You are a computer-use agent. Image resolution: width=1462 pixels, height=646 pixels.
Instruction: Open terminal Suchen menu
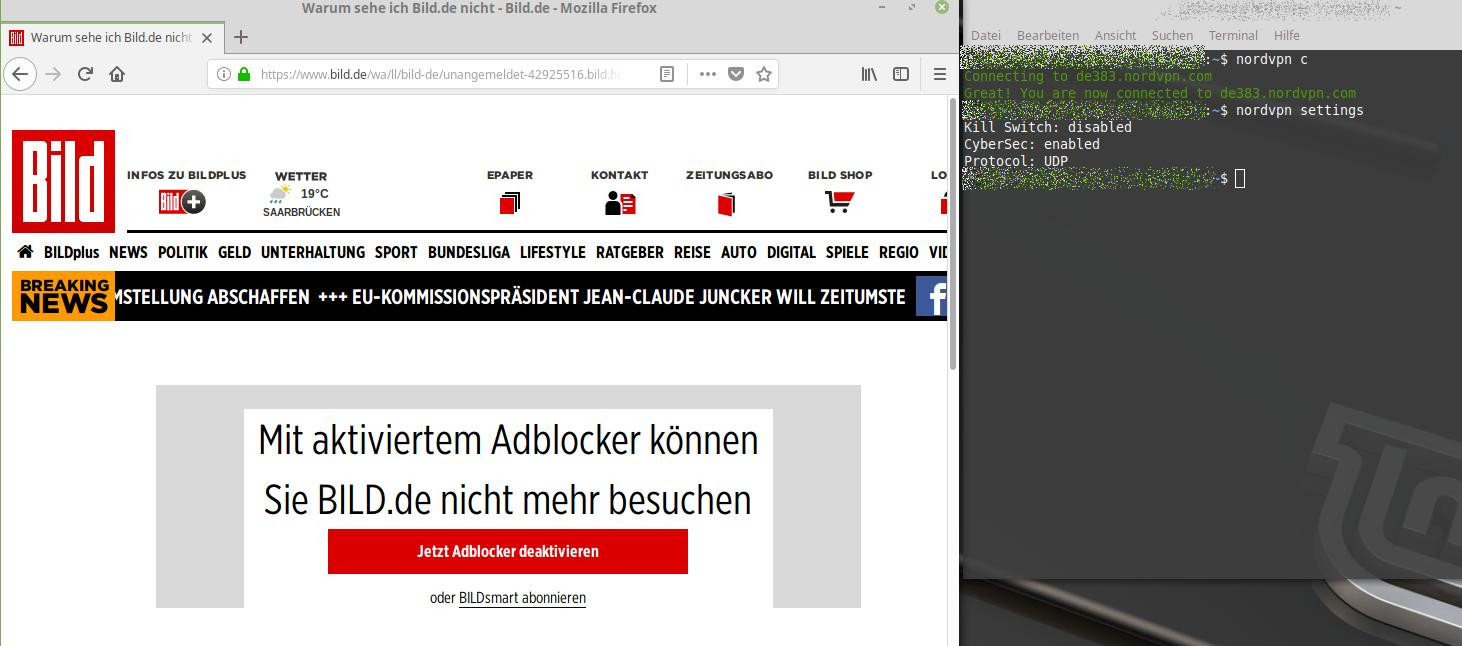click(1172, 35)
